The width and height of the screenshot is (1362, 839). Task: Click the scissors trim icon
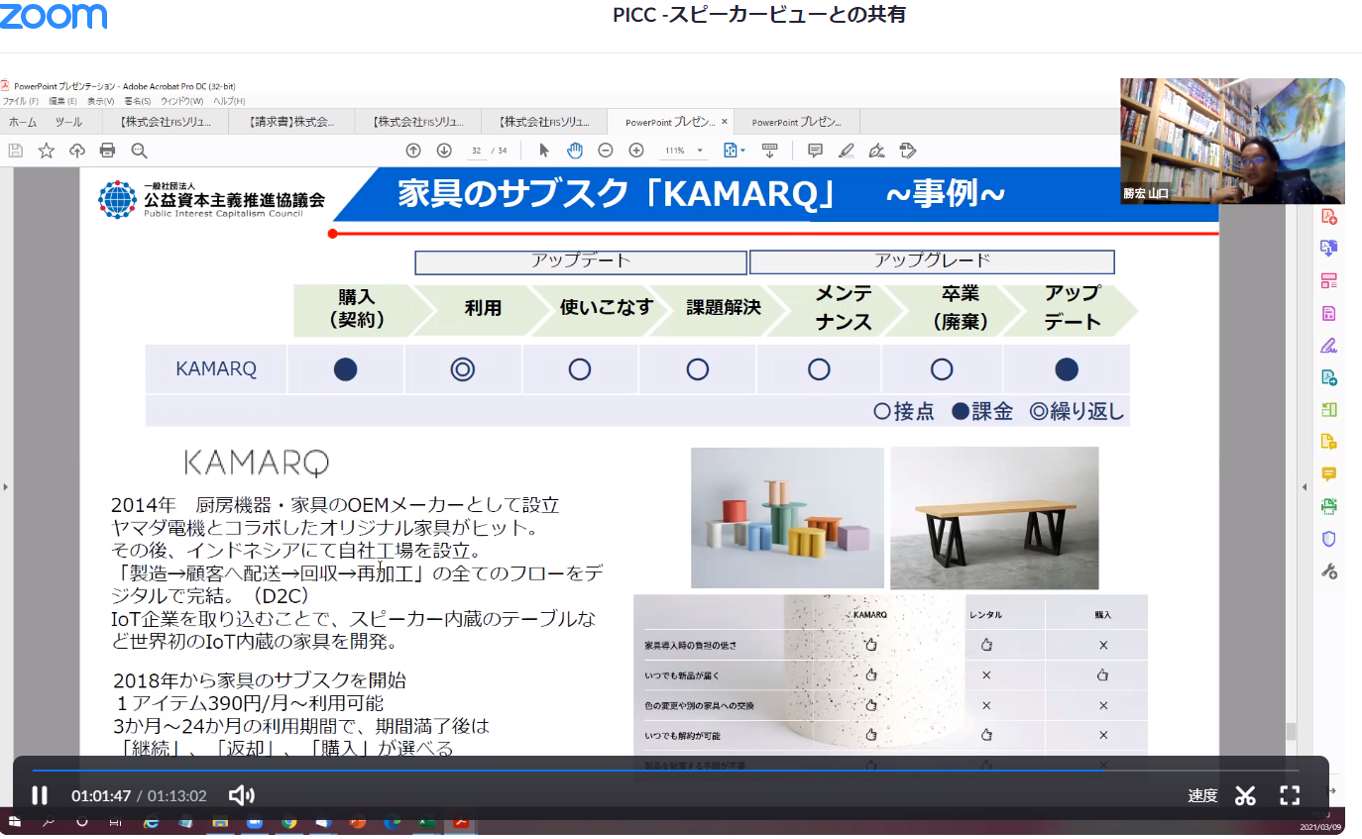(1245, 796)
